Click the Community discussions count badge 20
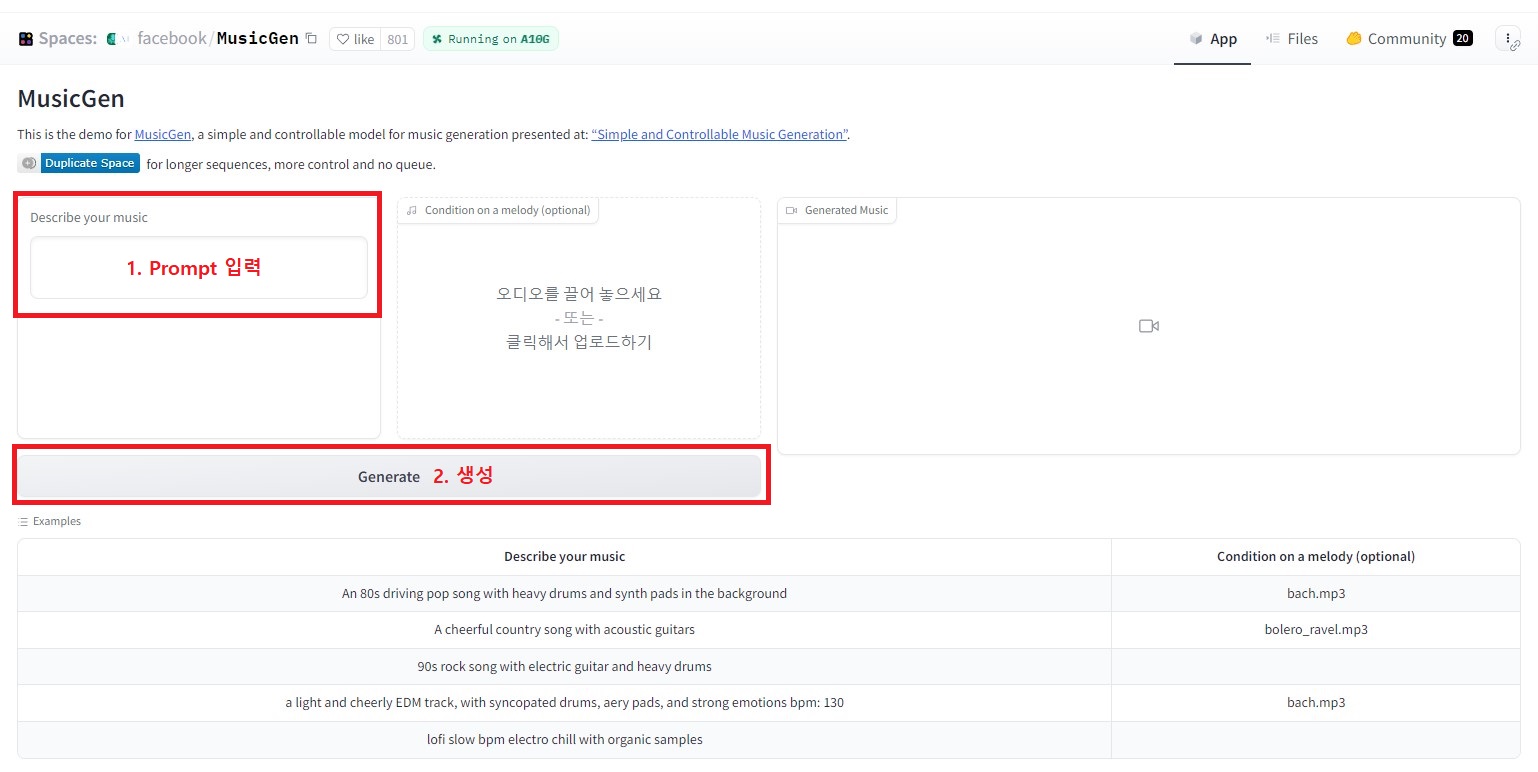 1462,39
